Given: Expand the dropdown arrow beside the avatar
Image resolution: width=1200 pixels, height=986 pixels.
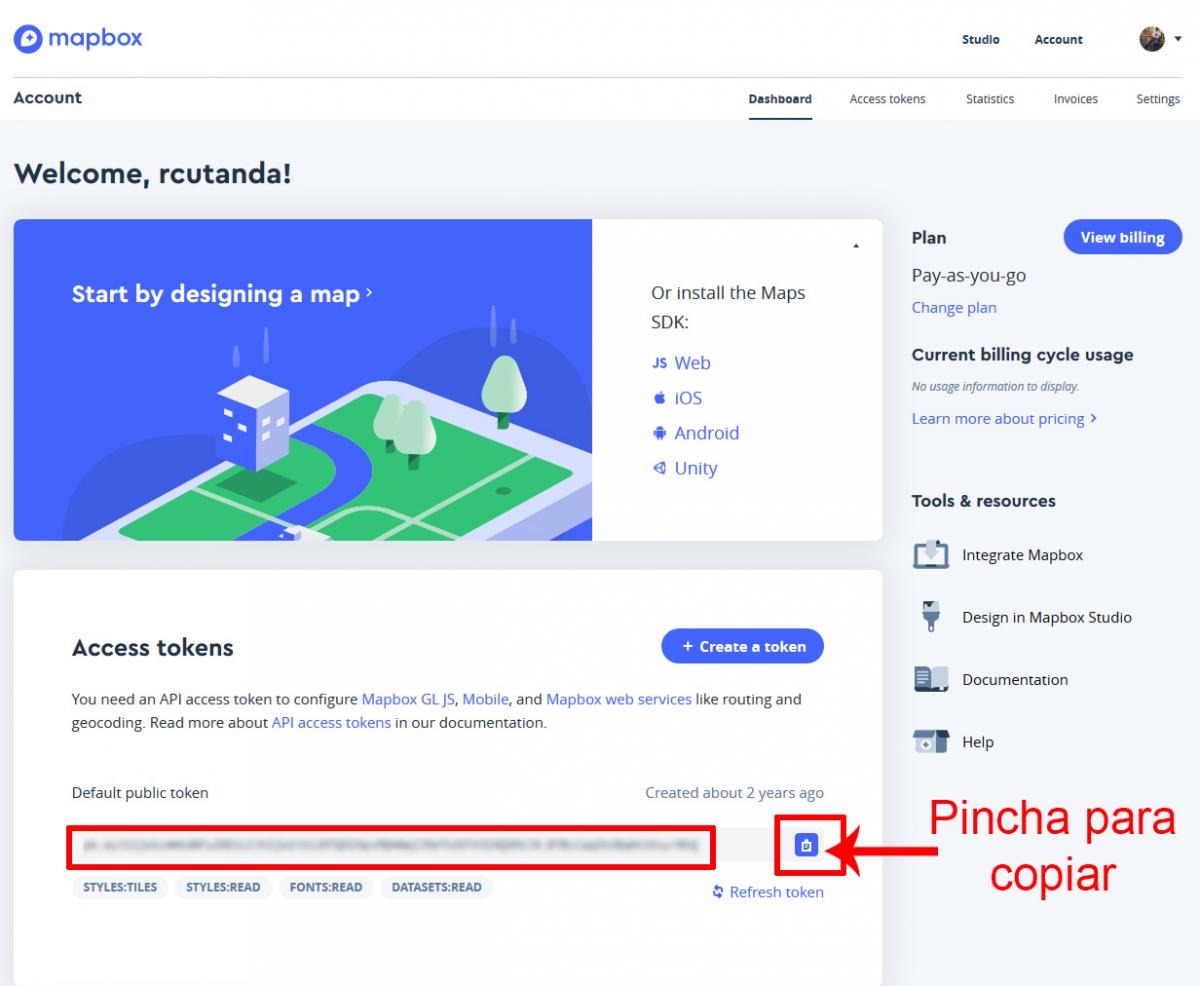Looking at the screenshot, I should tap(1177, 40).
